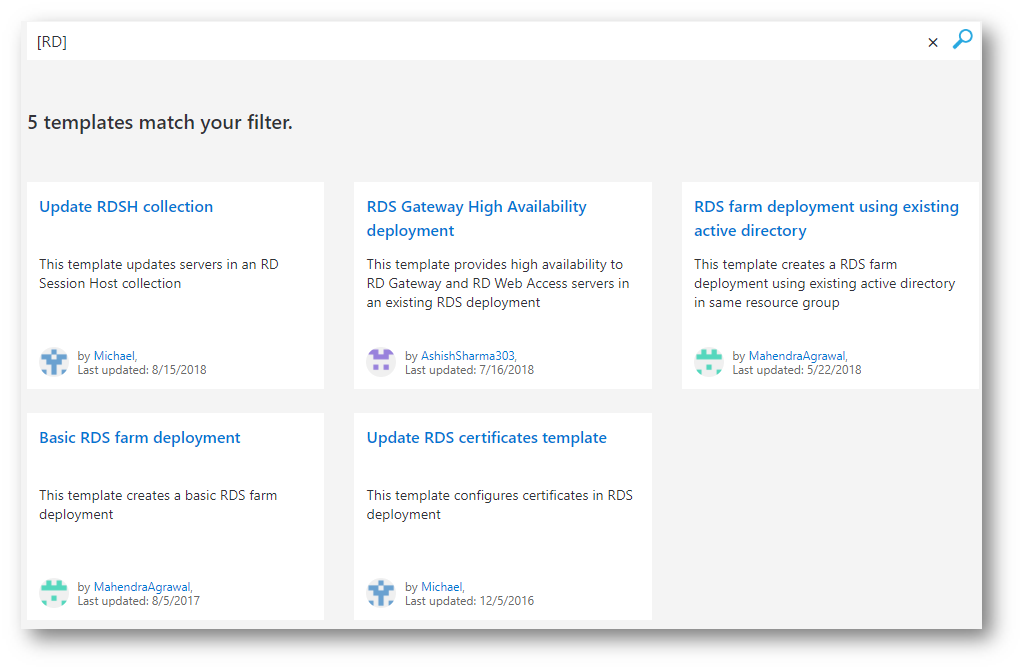Image resolution: width=1024 pixels, height=671 pixels.
Task: Open Update RDS certificates template
Action: [487, 438]
